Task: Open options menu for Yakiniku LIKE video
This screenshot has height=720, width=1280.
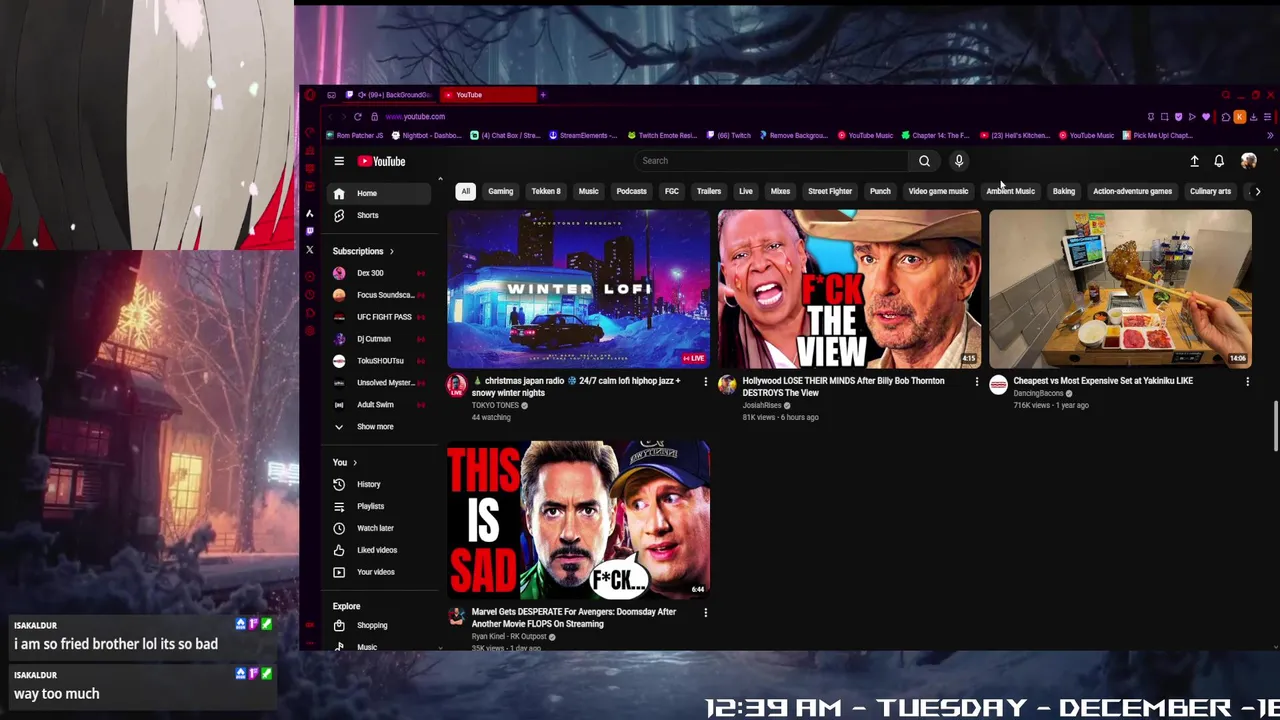Action: tap(1247, 381)
